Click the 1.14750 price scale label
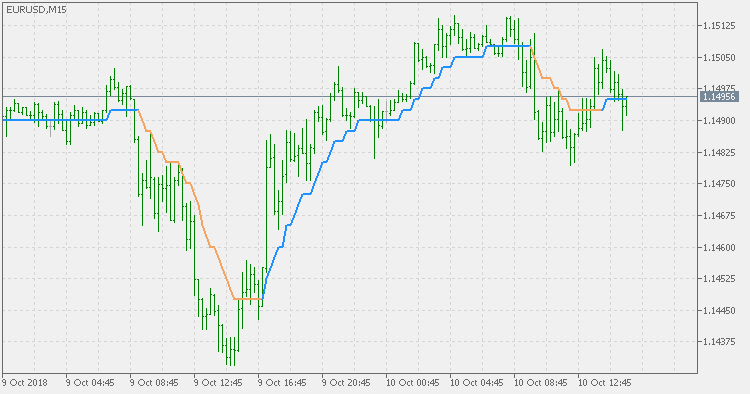The image size is (750, 394). 719,184
